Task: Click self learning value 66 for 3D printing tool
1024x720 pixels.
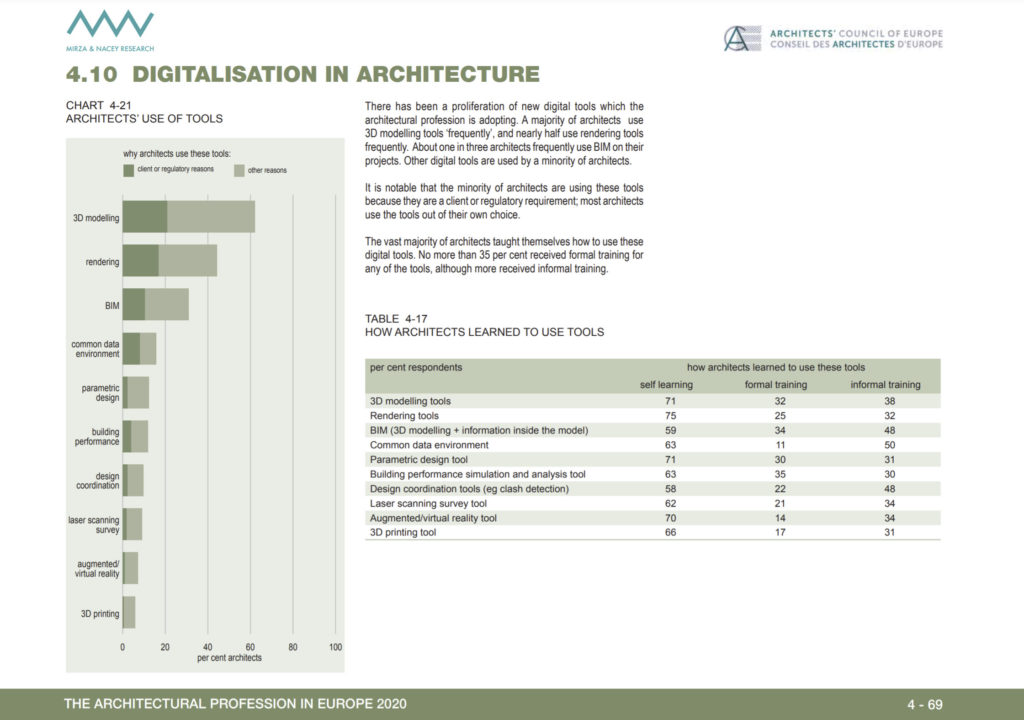Action: [671, 532]
